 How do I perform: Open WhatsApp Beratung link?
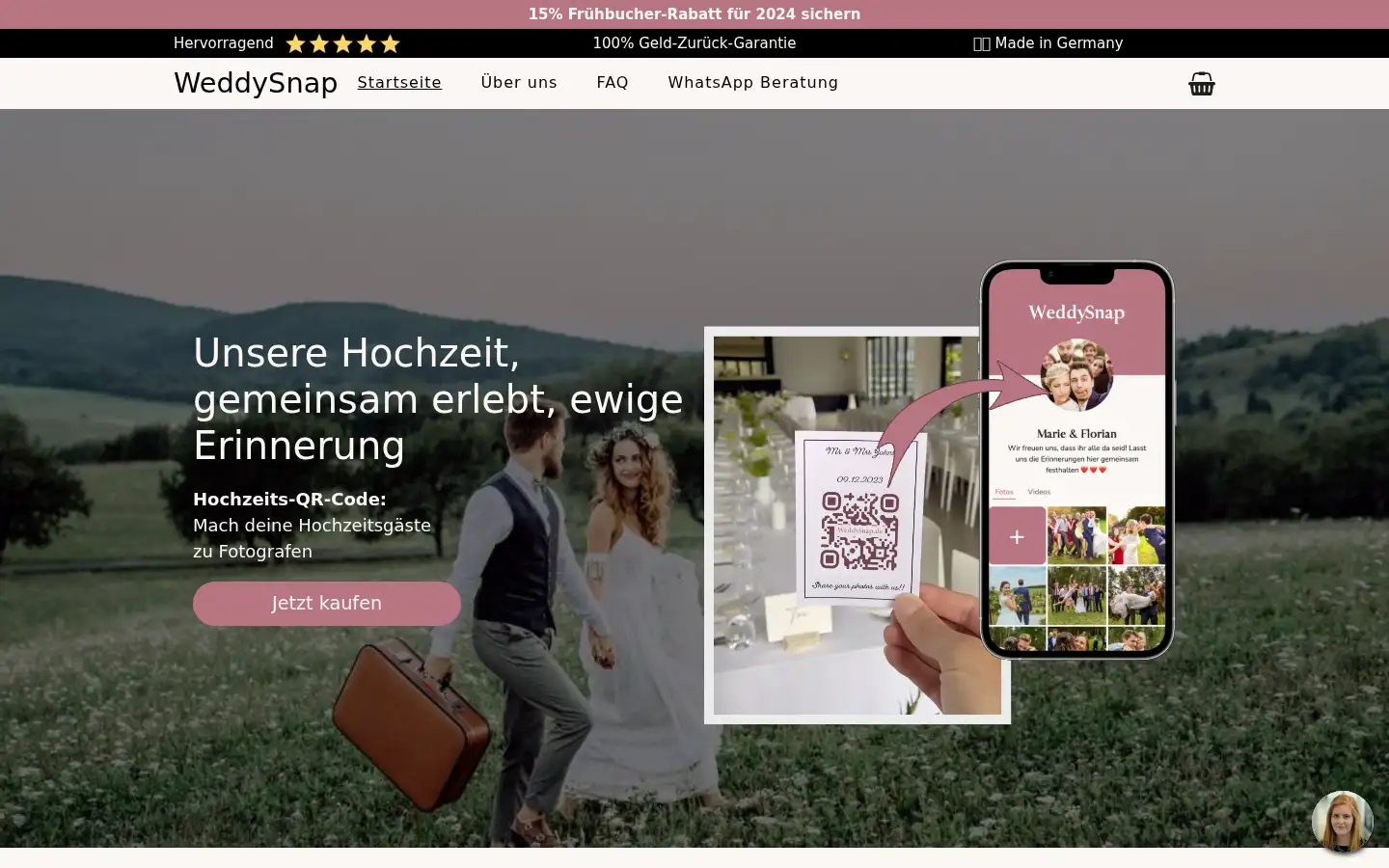pos(753,83)
